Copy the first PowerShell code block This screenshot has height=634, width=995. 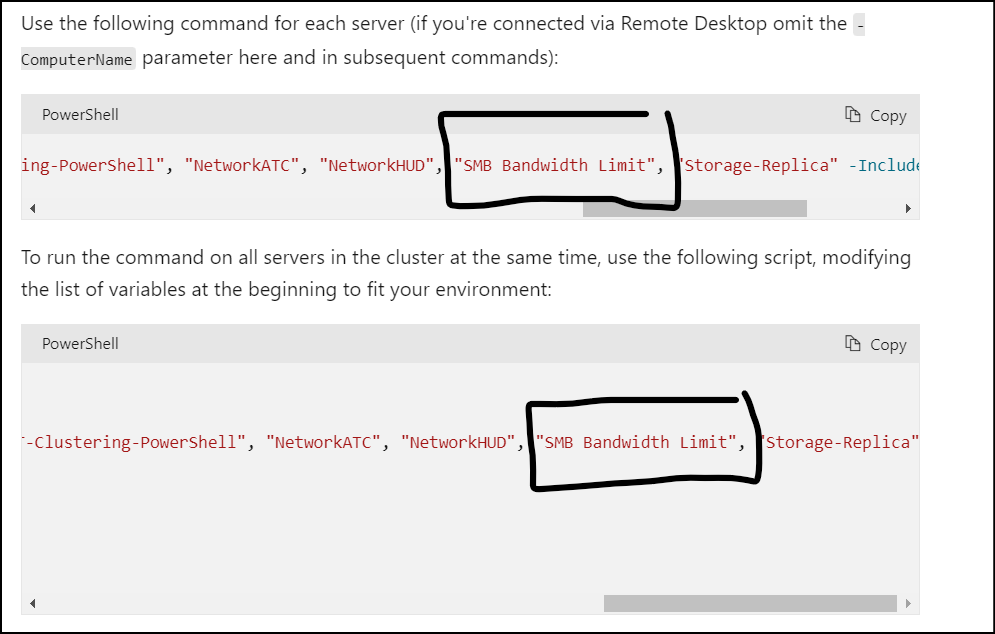(x=876, y=115)
